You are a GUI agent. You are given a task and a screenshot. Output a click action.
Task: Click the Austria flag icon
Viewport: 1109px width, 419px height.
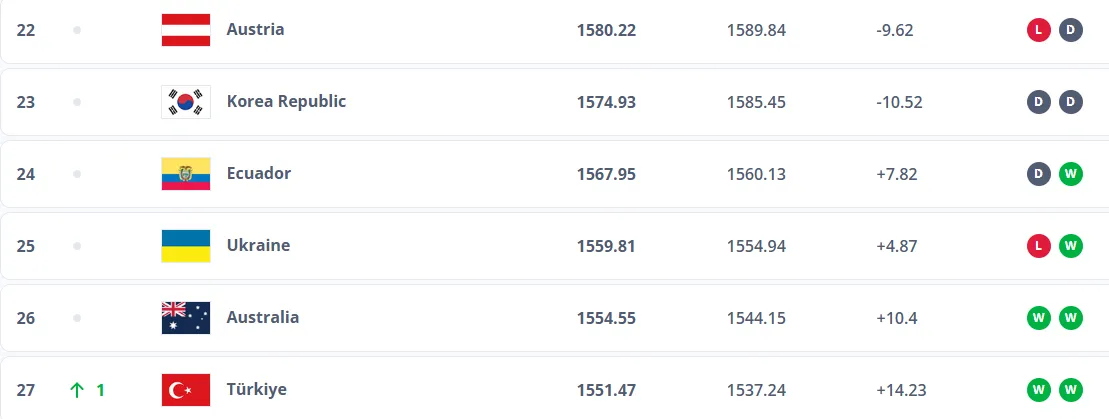(185, 30)
